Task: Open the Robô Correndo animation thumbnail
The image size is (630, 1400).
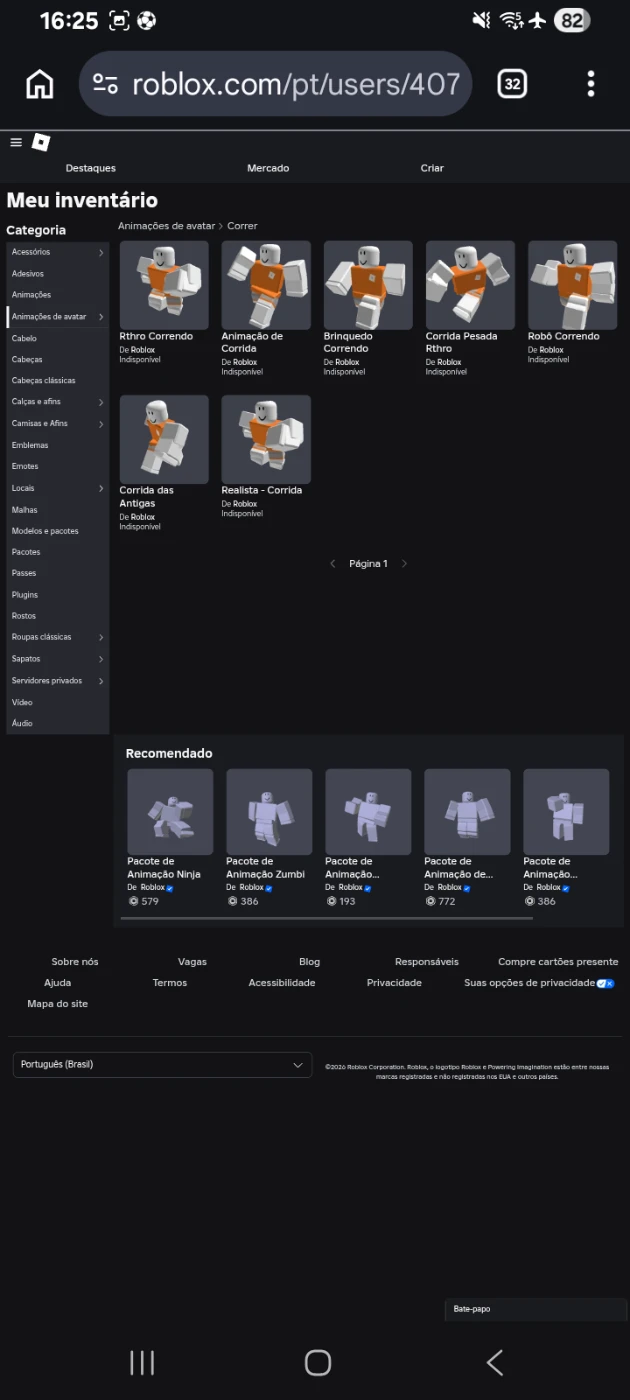Action: pyautogui.click(x=572, y=285)
